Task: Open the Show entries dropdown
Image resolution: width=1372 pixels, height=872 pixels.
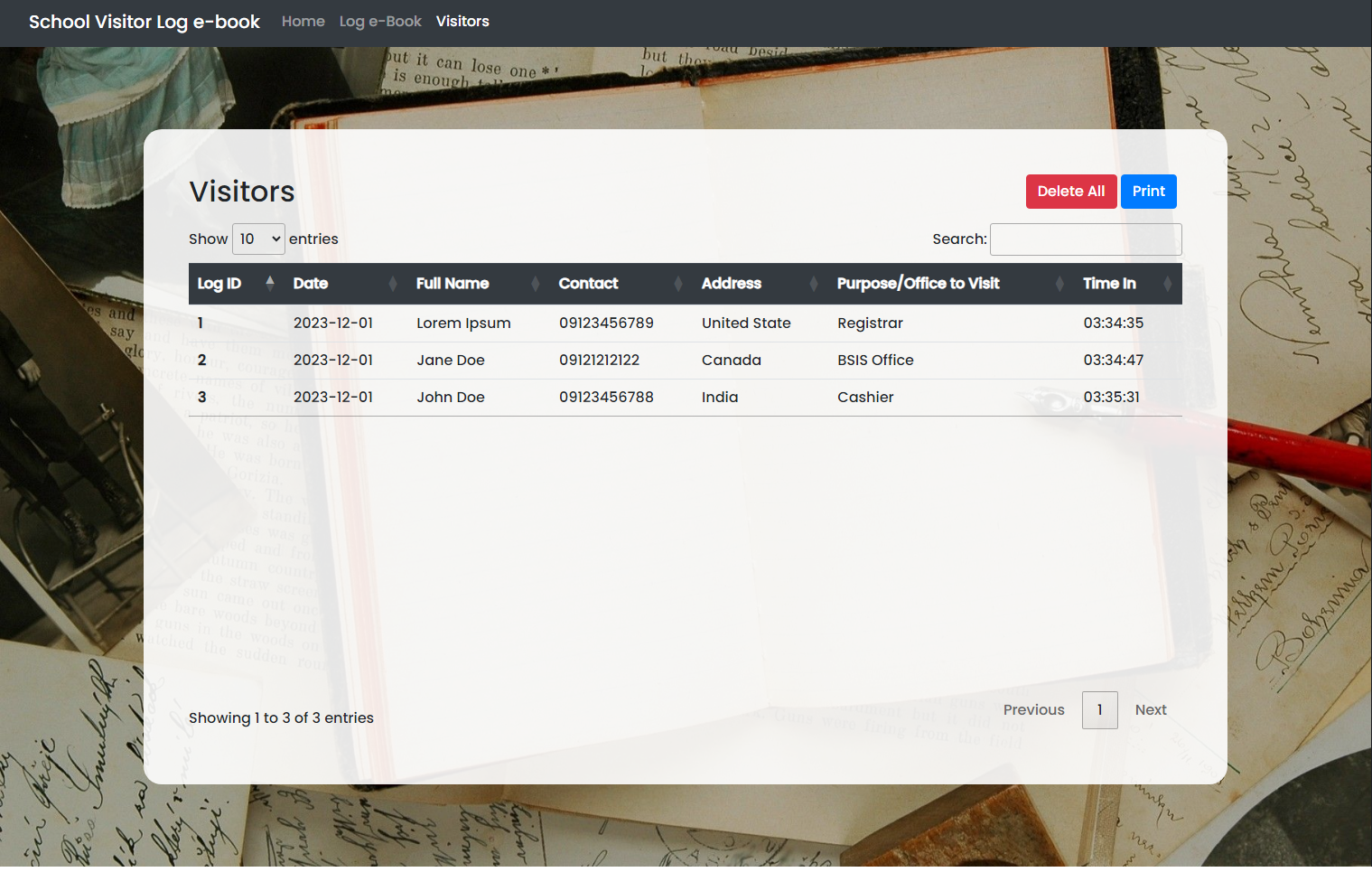Action: pyautogui.click(x=258, y=239)
